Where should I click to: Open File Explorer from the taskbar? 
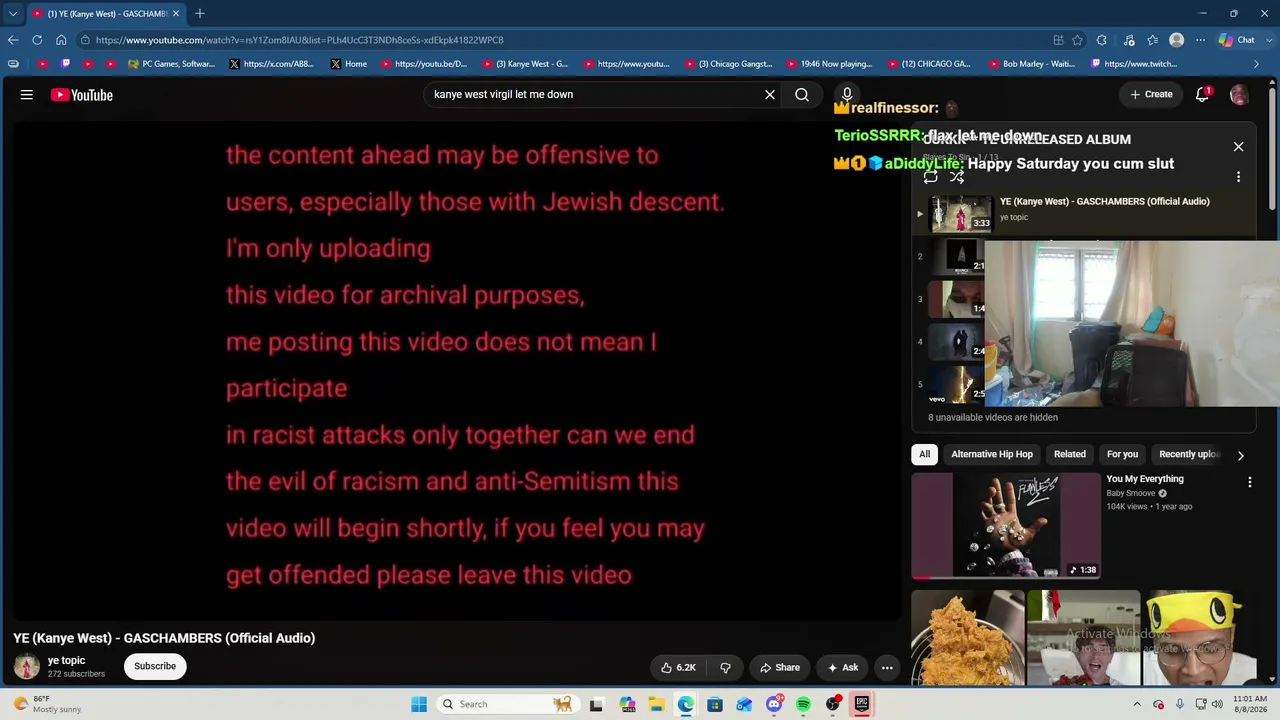coord(656,704)
